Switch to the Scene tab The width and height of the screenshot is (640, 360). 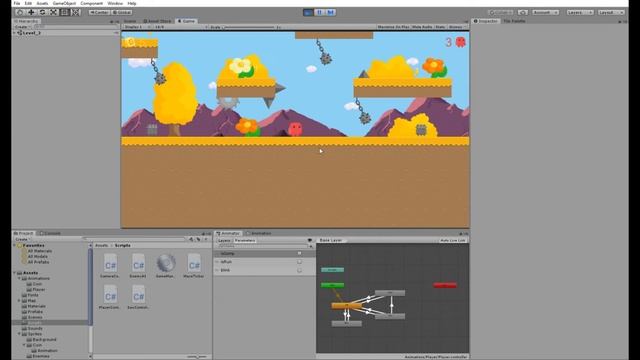point(130,21)
